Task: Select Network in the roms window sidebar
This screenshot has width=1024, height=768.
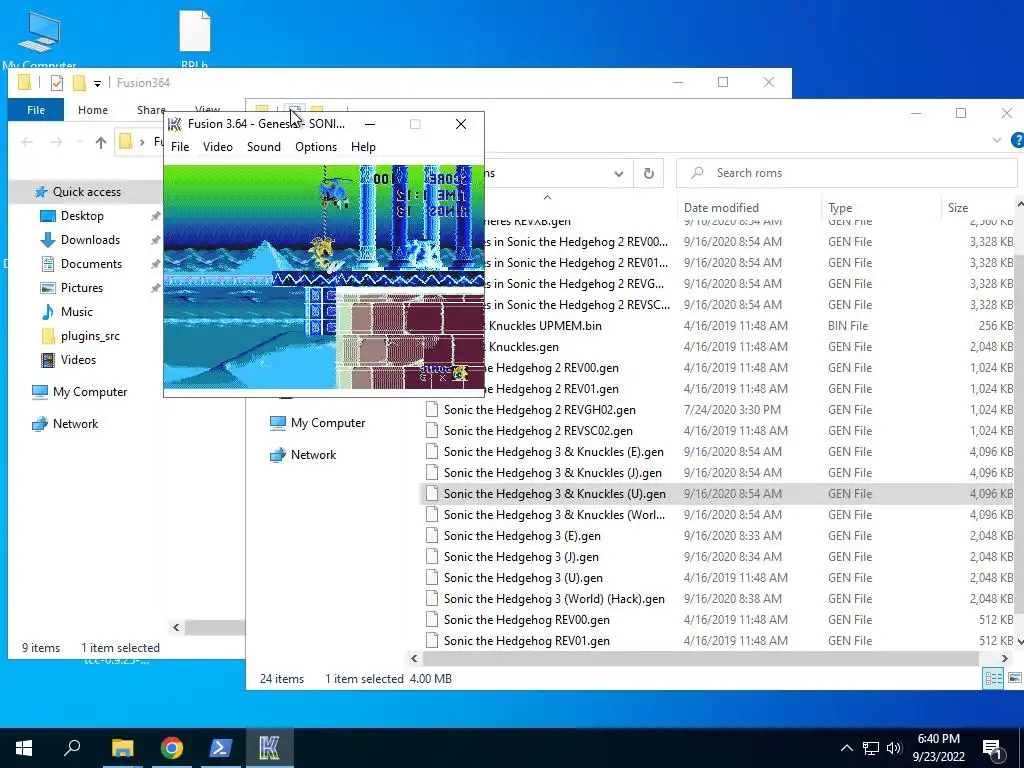Action: [x=313, y=455]
